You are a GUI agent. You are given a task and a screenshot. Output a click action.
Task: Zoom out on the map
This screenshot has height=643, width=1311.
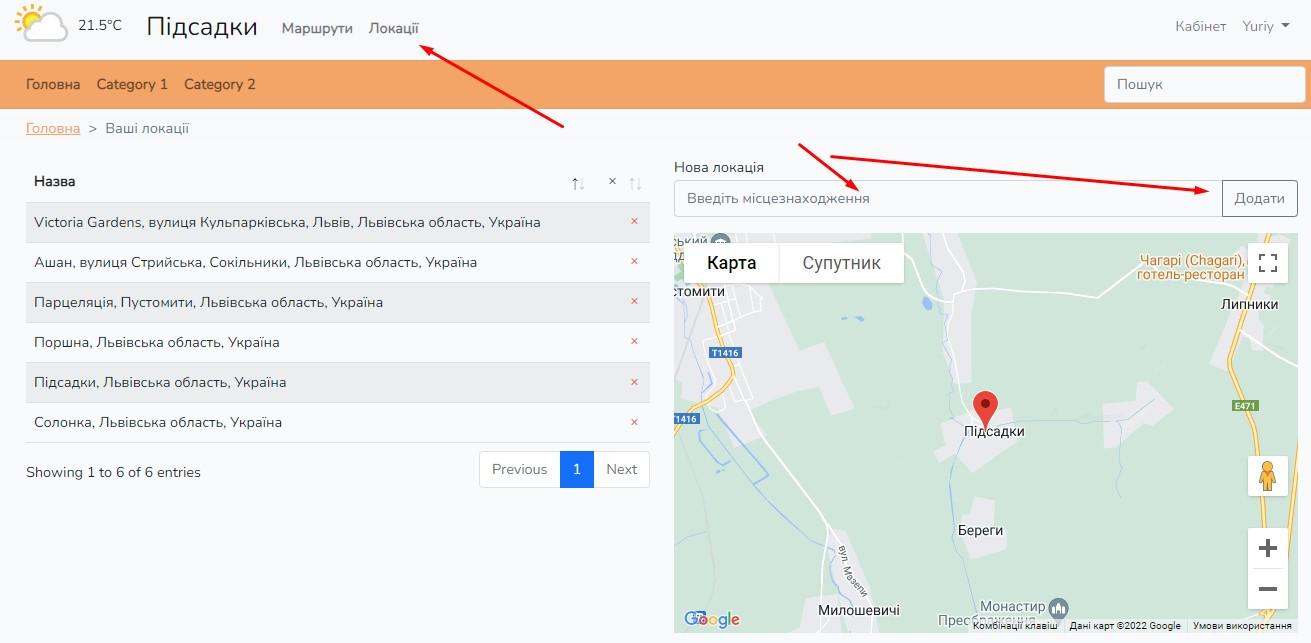coord(1267,589)
